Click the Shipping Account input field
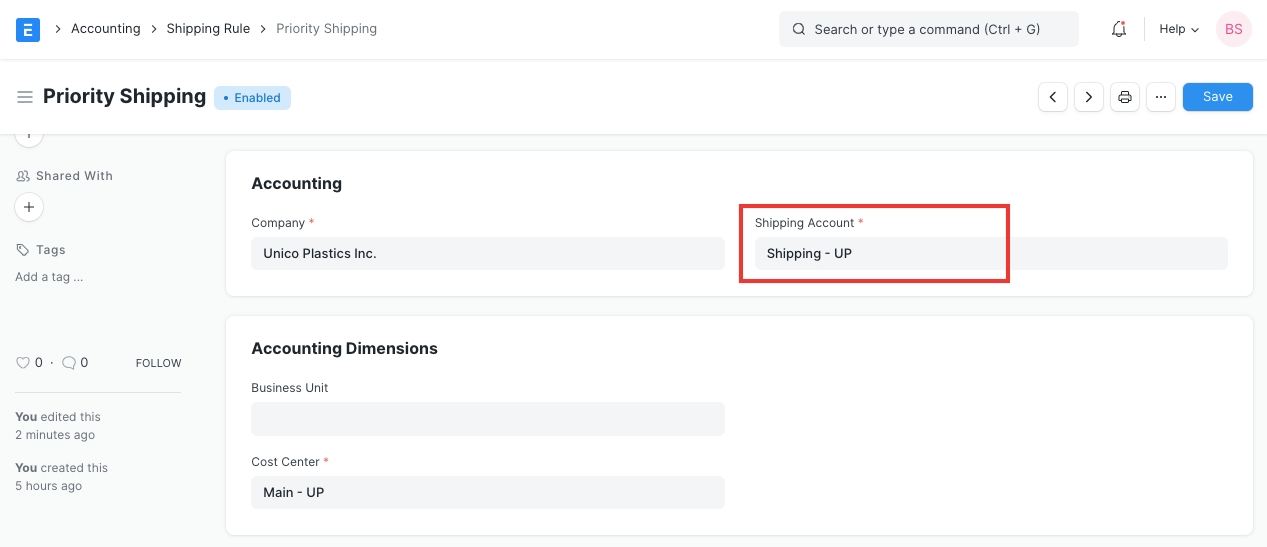The width and height of the screenshot is (1267, 547). [990, 254]
